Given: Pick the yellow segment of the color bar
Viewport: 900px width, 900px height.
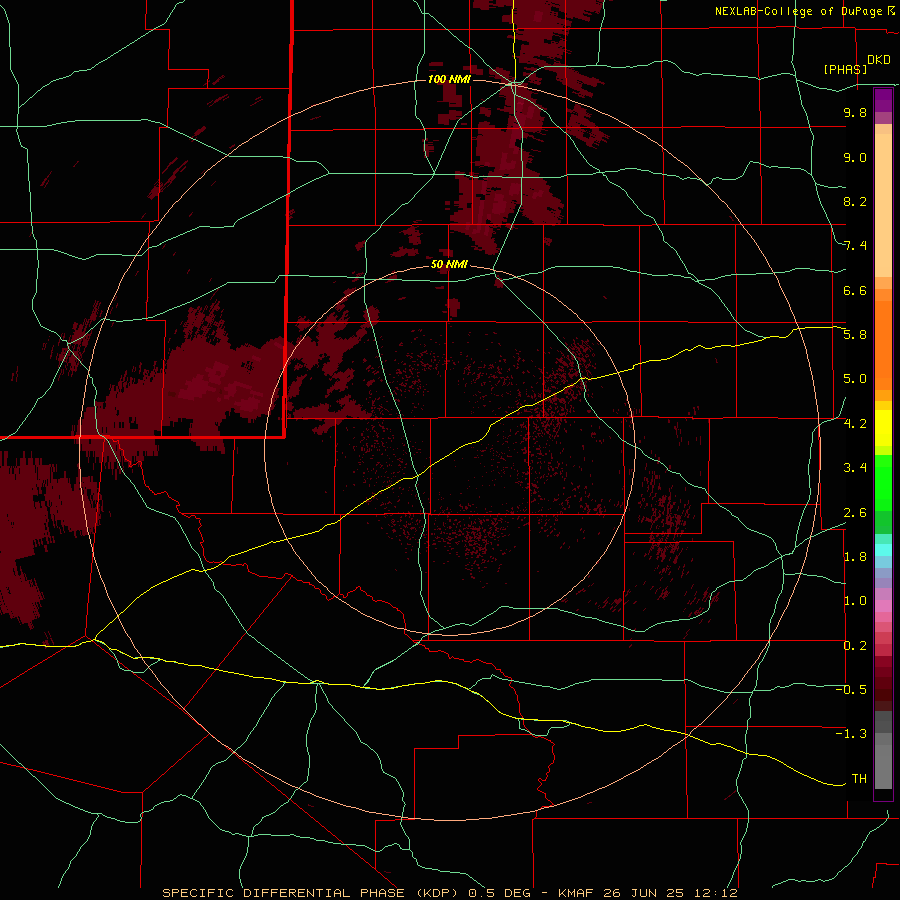Looking at the screenshot, I should point(883,428).
